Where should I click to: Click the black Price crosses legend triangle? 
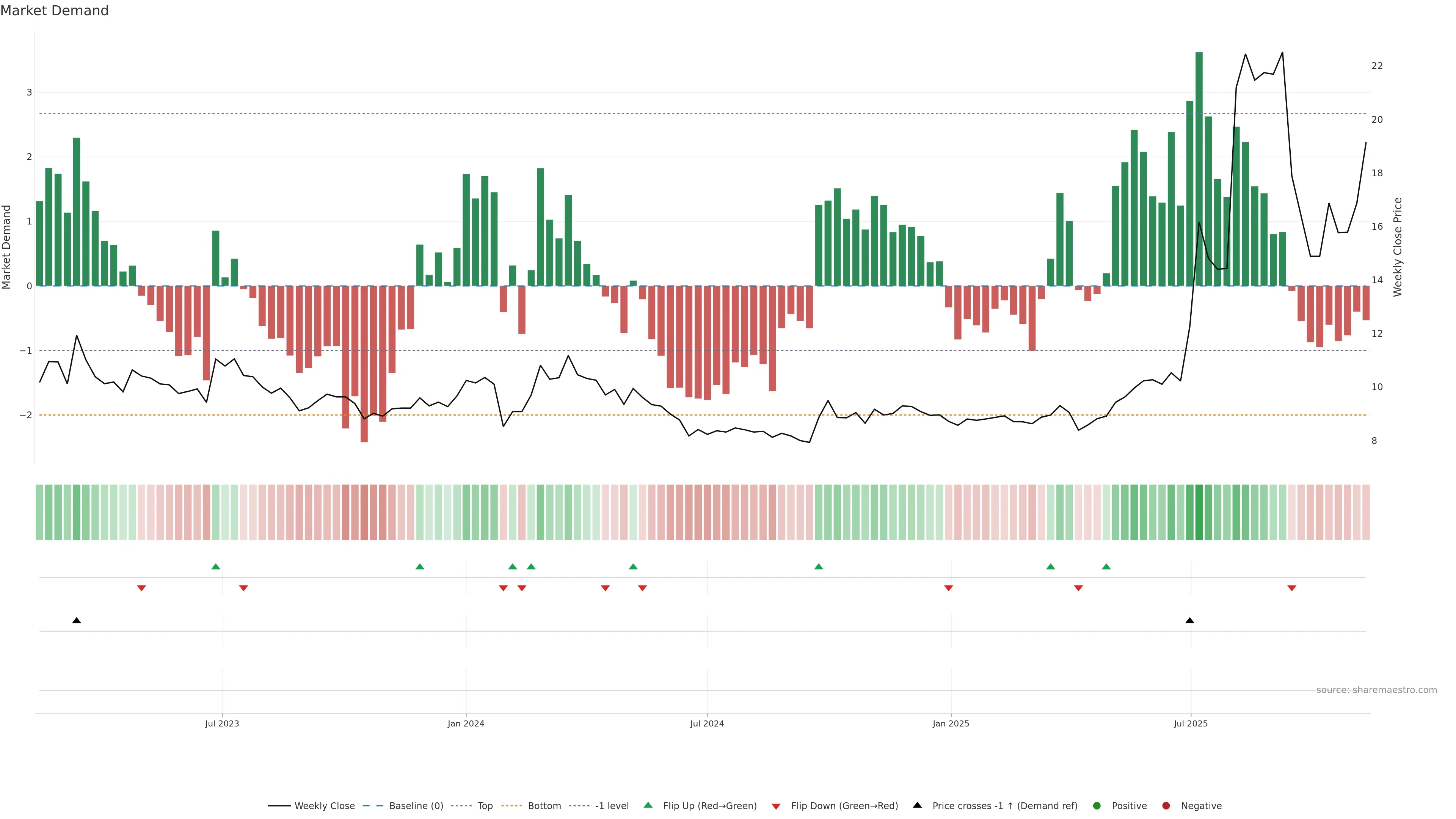[x=917, y=805]
